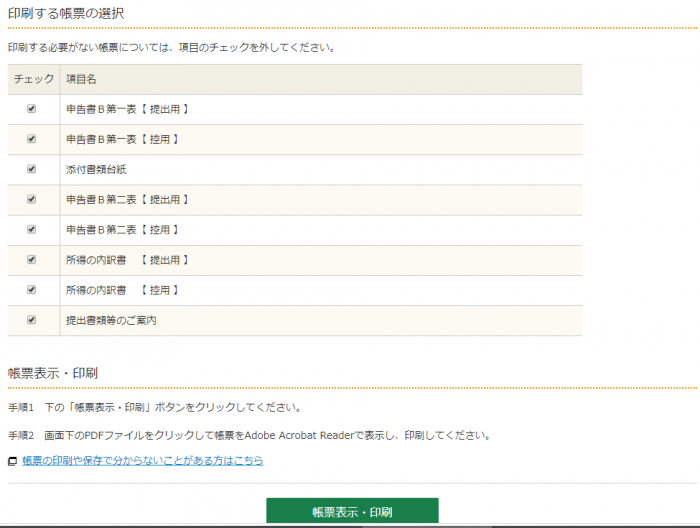Click the 手順1 instruction text
The height and width of the screenshot is (528, 700).
155,407
